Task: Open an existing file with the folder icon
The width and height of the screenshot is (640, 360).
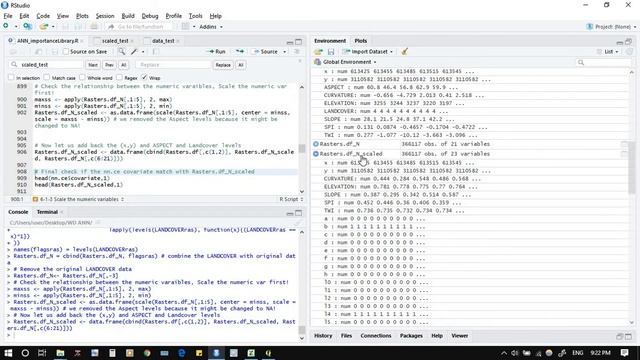Action: 44,27
